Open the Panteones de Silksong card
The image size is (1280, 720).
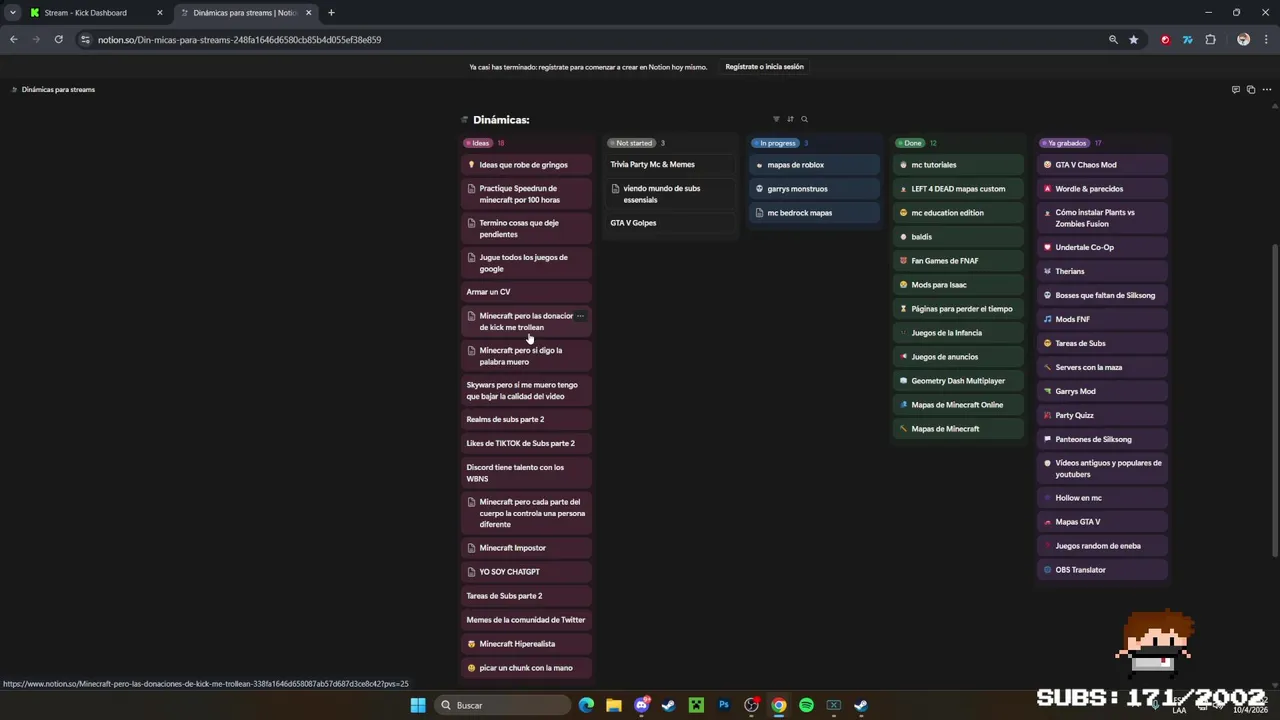coord(1103,439)
